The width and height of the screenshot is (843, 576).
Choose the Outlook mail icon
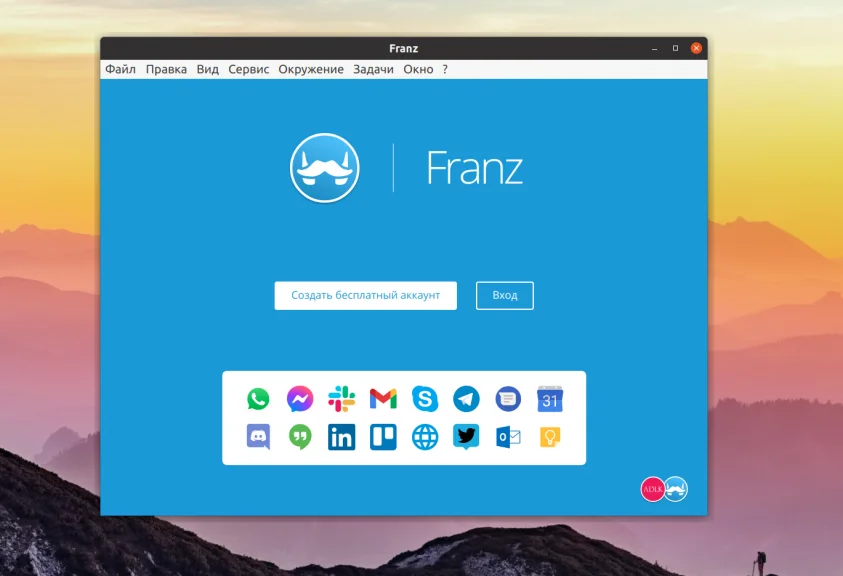coord(508,437)
